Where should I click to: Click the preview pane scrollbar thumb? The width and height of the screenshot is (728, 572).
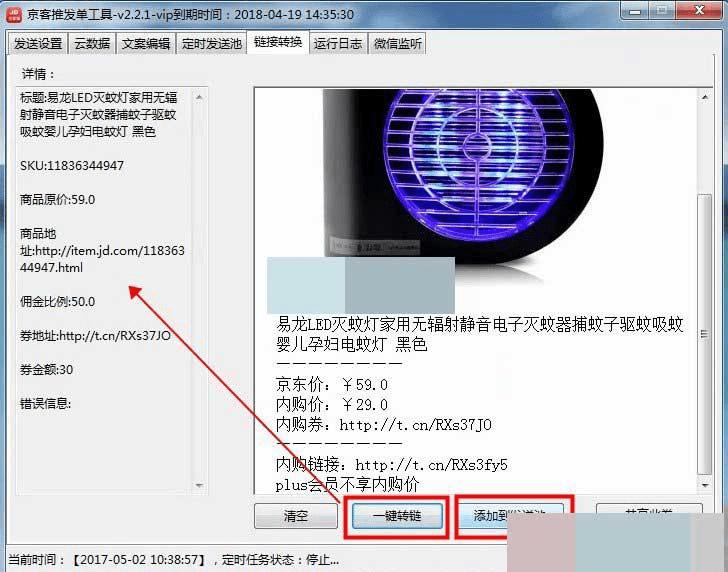coord(705,334)
